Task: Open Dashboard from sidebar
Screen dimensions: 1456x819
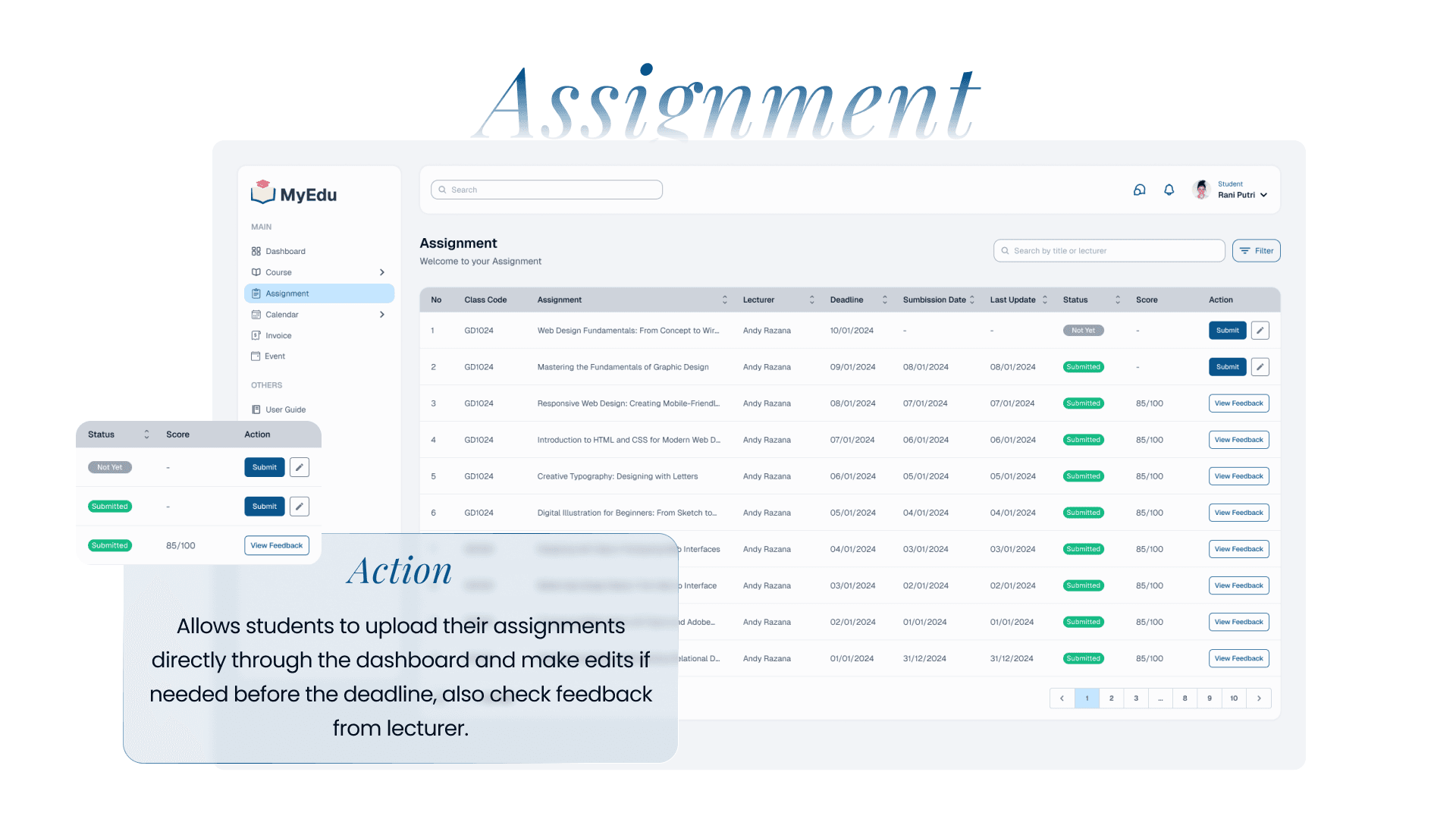Action: point(285,252)
